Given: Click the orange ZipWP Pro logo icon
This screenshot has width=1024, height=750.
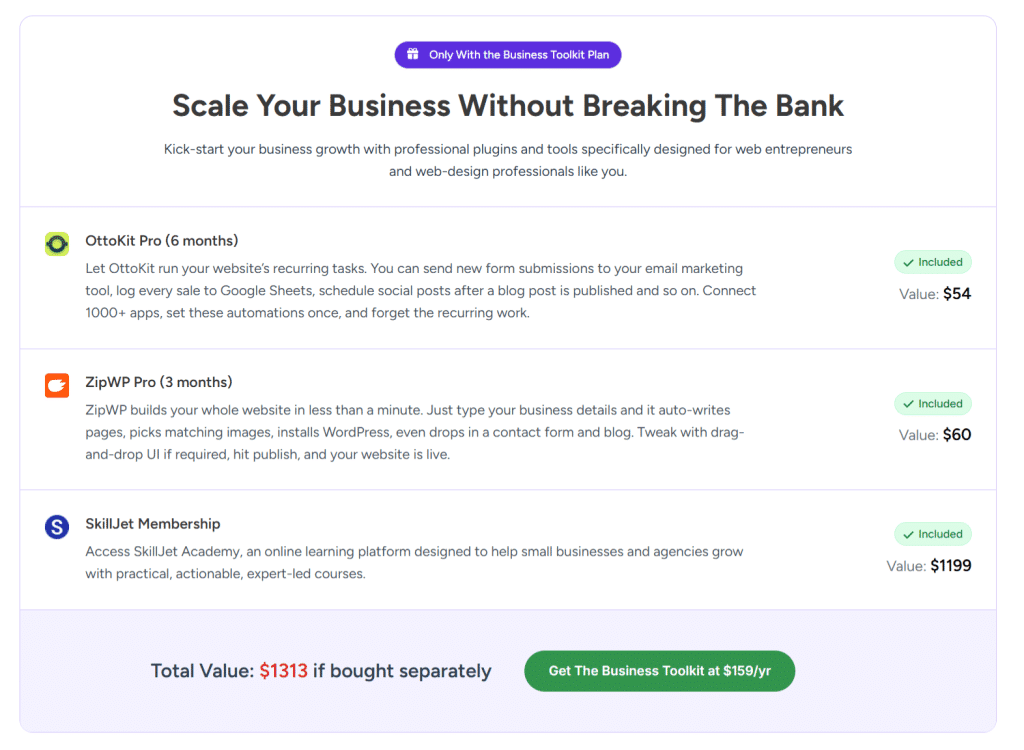Looking at the screenshot, I should (57, 385).
